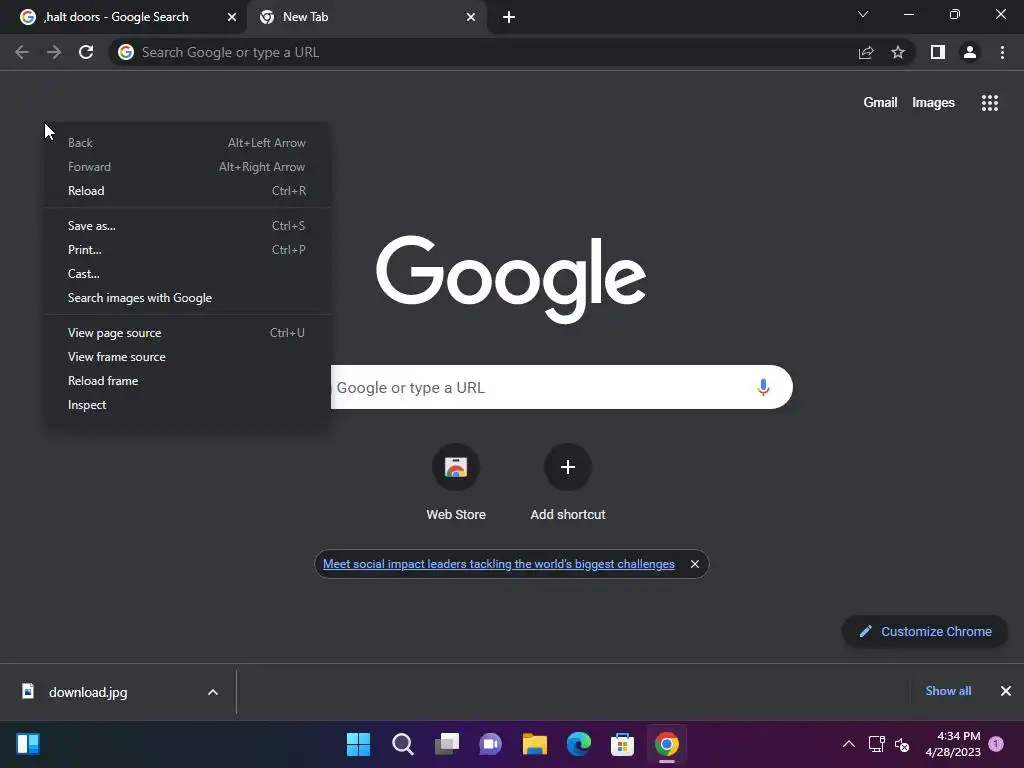Close the New Tab tab
Viewport: 1024px width, 768px height.
click(471, 17)
